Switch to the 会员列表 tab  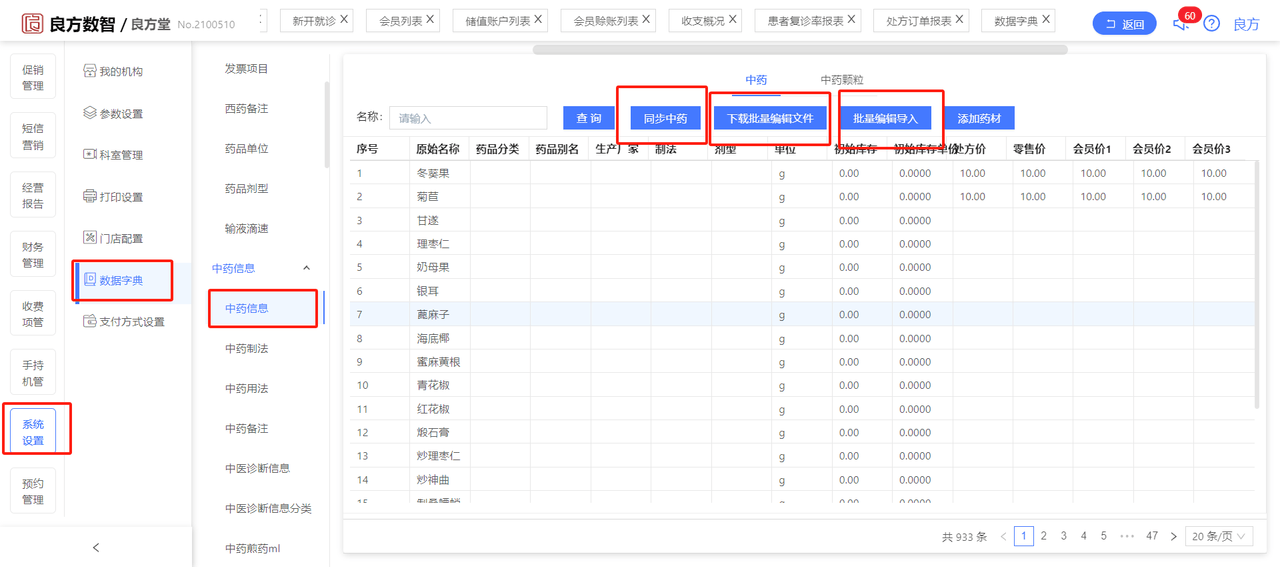400,20
